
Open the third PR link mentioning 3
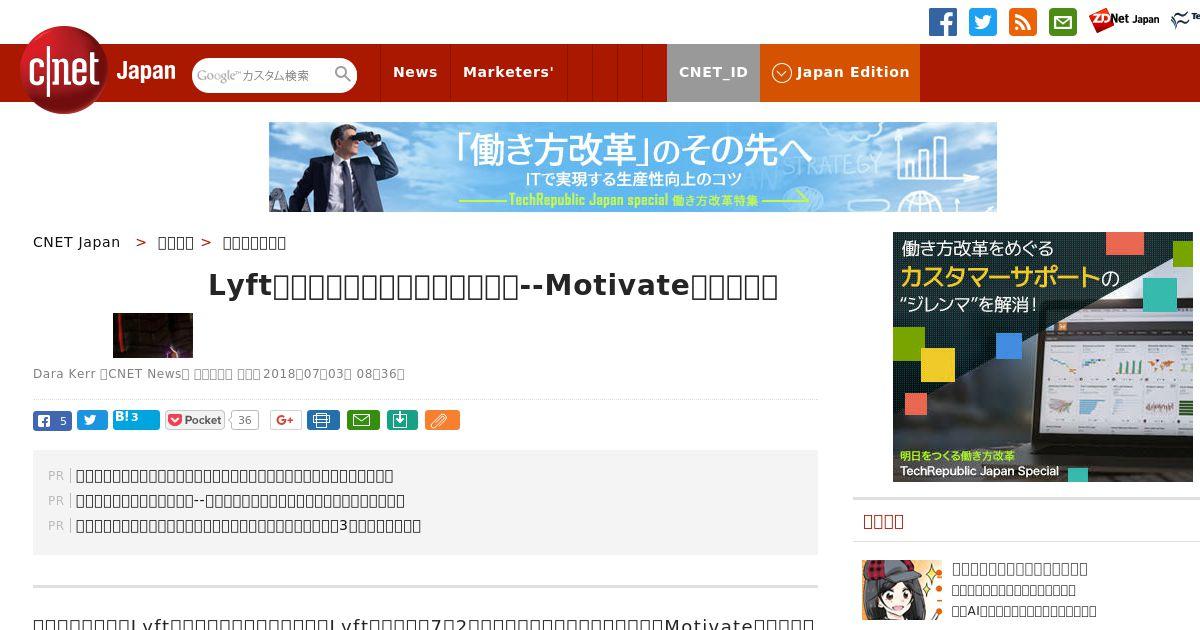tap(248, 526)
